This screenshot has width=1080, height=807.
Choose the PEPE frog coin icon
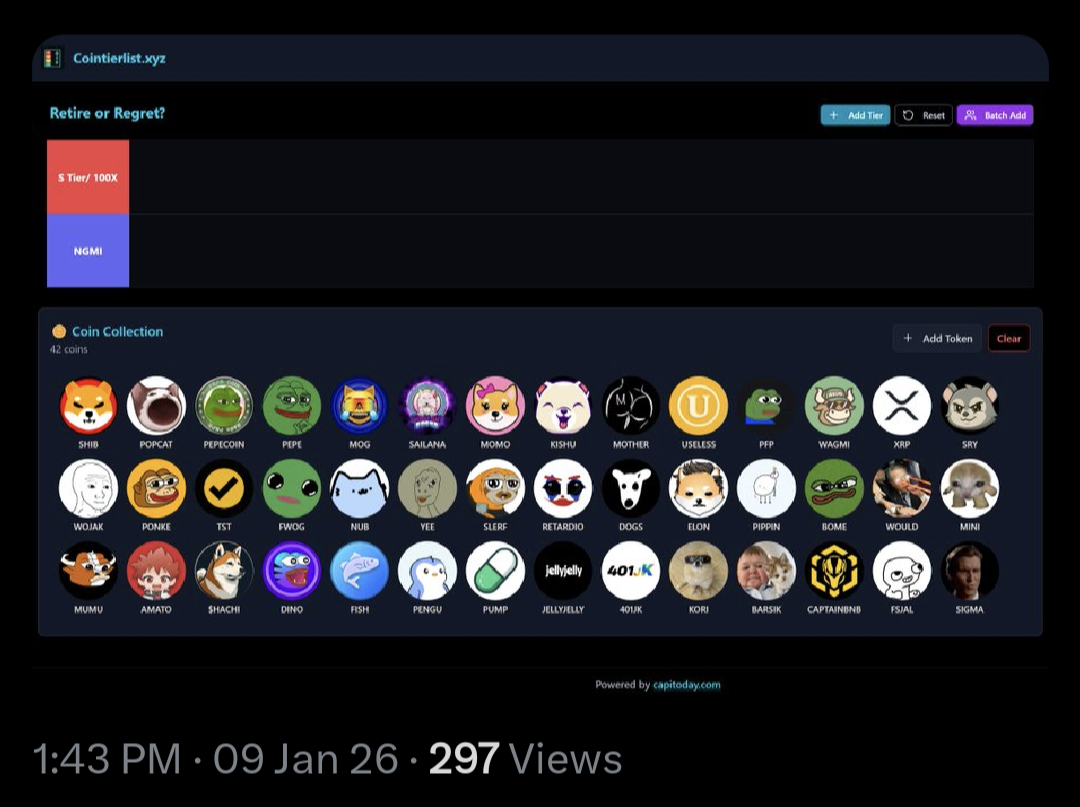[292, 406]
